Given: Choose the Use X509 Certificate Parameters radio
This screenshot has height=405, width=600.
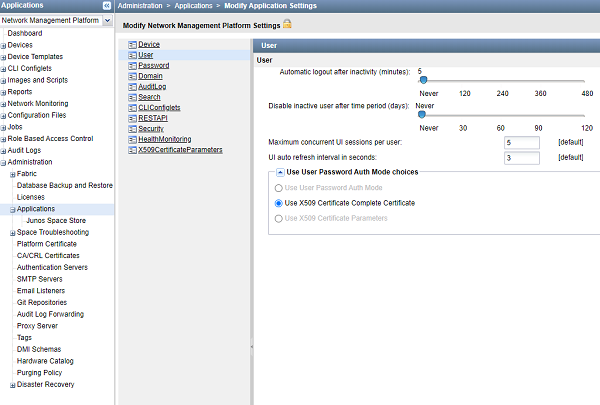Looking at the screenshot, I should click(278, 218).
